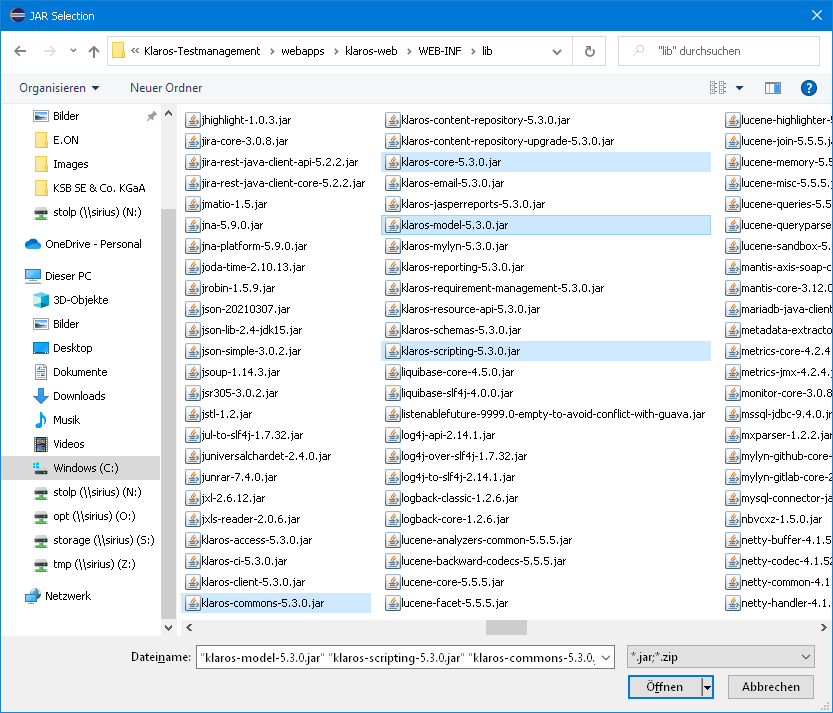Open pinned Bilder quick access folder

click(x=66, y=116)
